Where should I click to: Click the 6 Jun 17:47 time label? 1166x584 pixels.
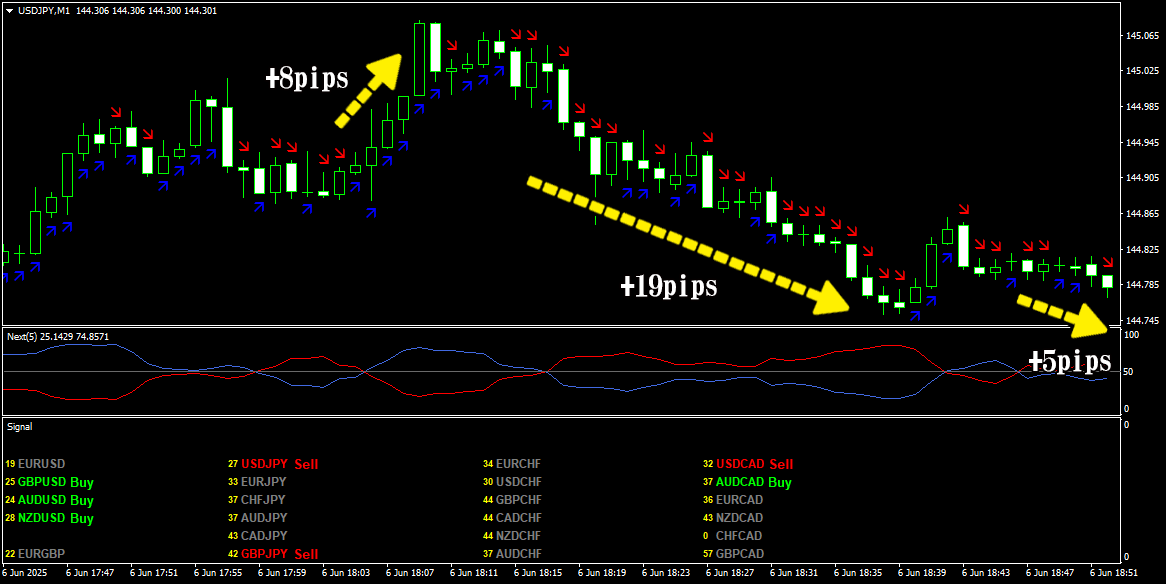pyautogui.click(x=90, y=574)
